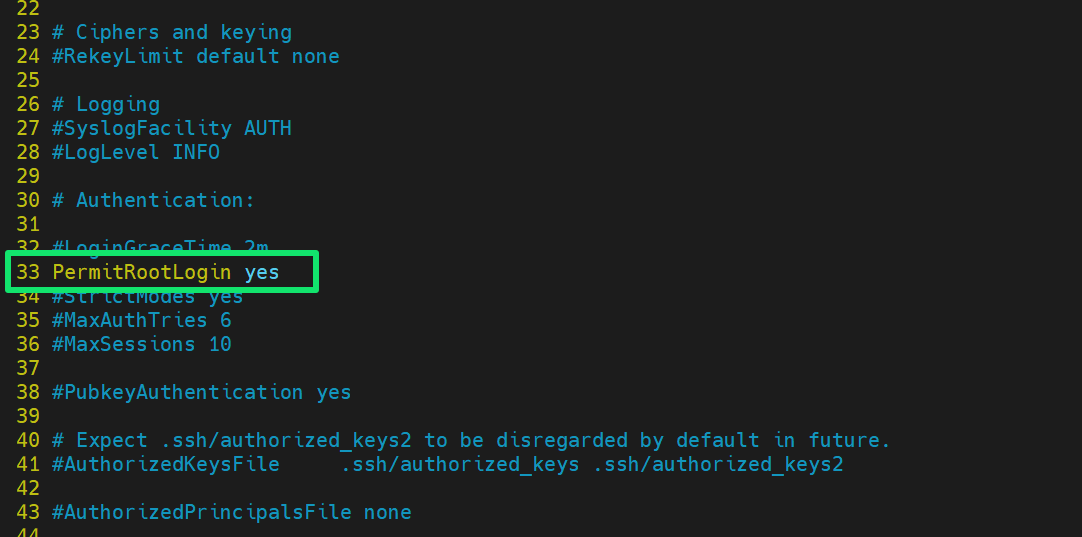Place cursor on #MaxAuthTries 6 line
Screen dimensions: 1082x537
click(x=141, y=320)
